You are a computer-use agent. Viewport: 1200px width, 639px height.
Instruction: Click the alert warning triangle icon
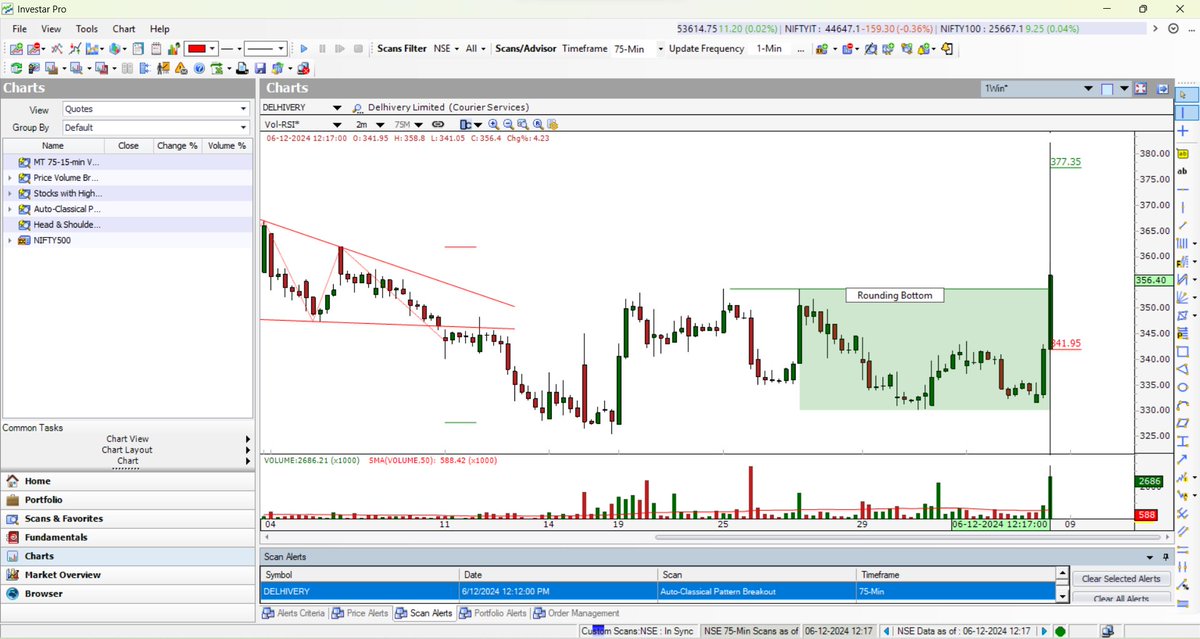[x=181, y=69]
